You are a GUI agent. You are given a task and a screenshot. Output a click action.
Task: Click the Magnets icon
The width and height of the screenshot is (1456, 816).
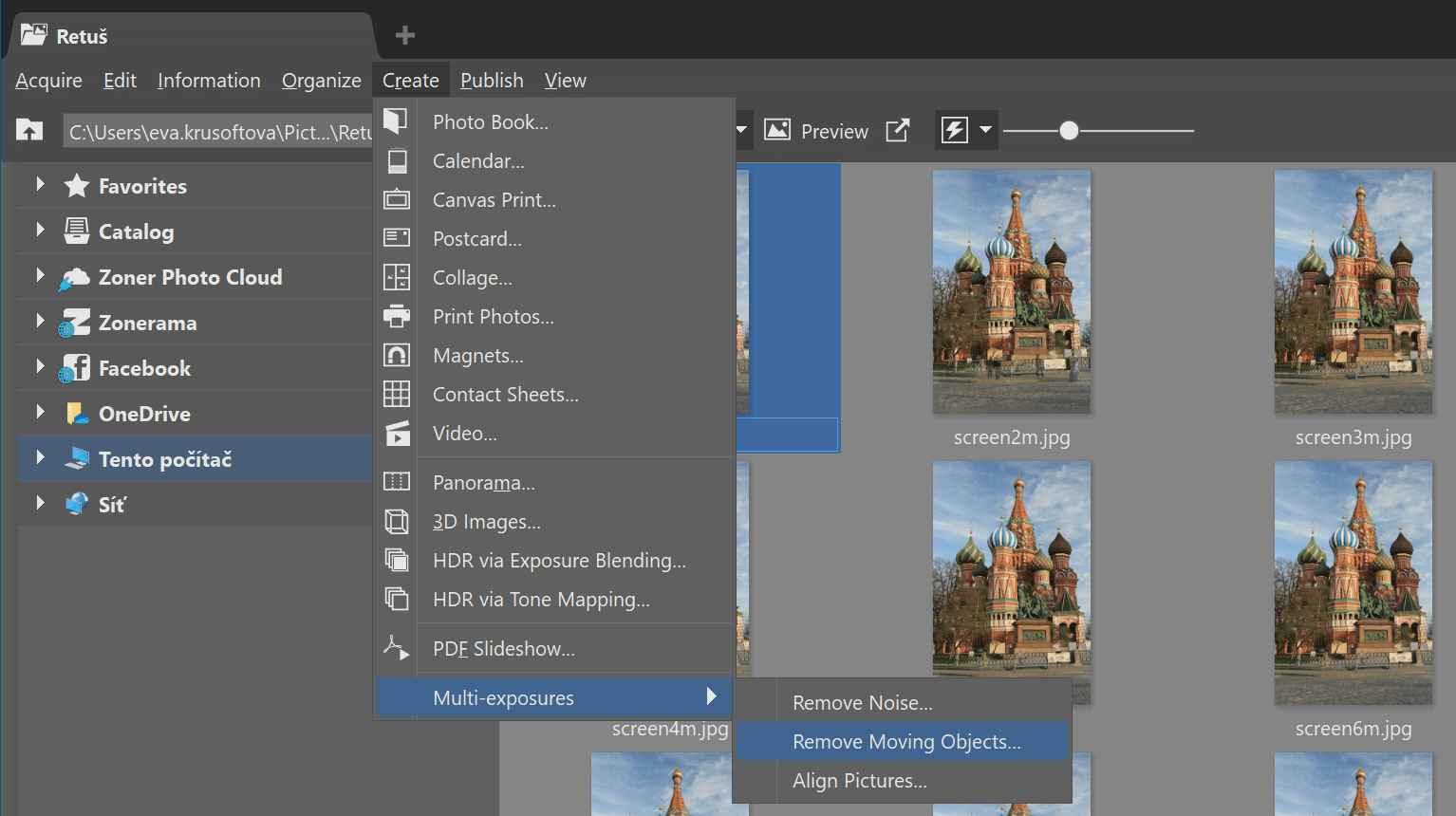(397, 355)
